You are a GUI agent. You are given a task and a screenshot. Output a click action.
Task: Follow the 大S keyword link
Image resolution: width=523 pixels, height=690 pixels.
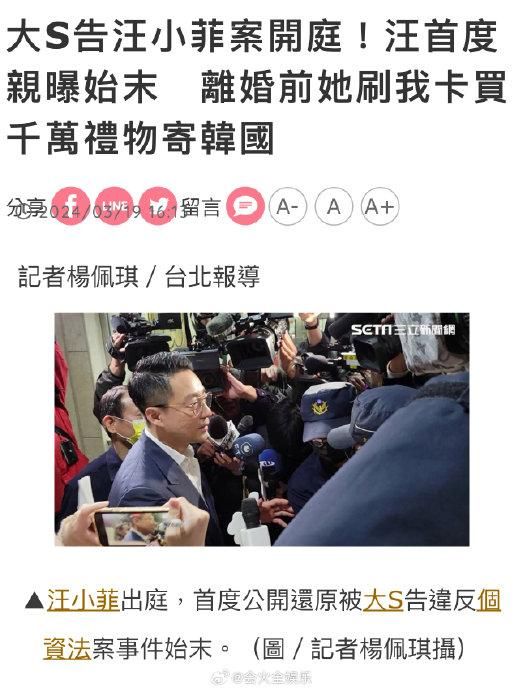383,601
